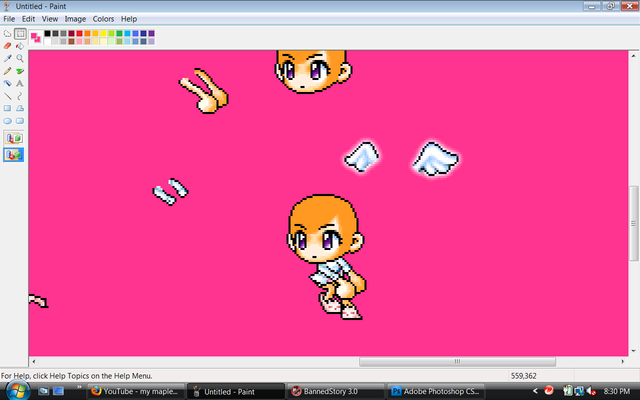Click the foreground/background color indicator box
The width and height of the screenshot is (640, 400).
tap(36, 37)
